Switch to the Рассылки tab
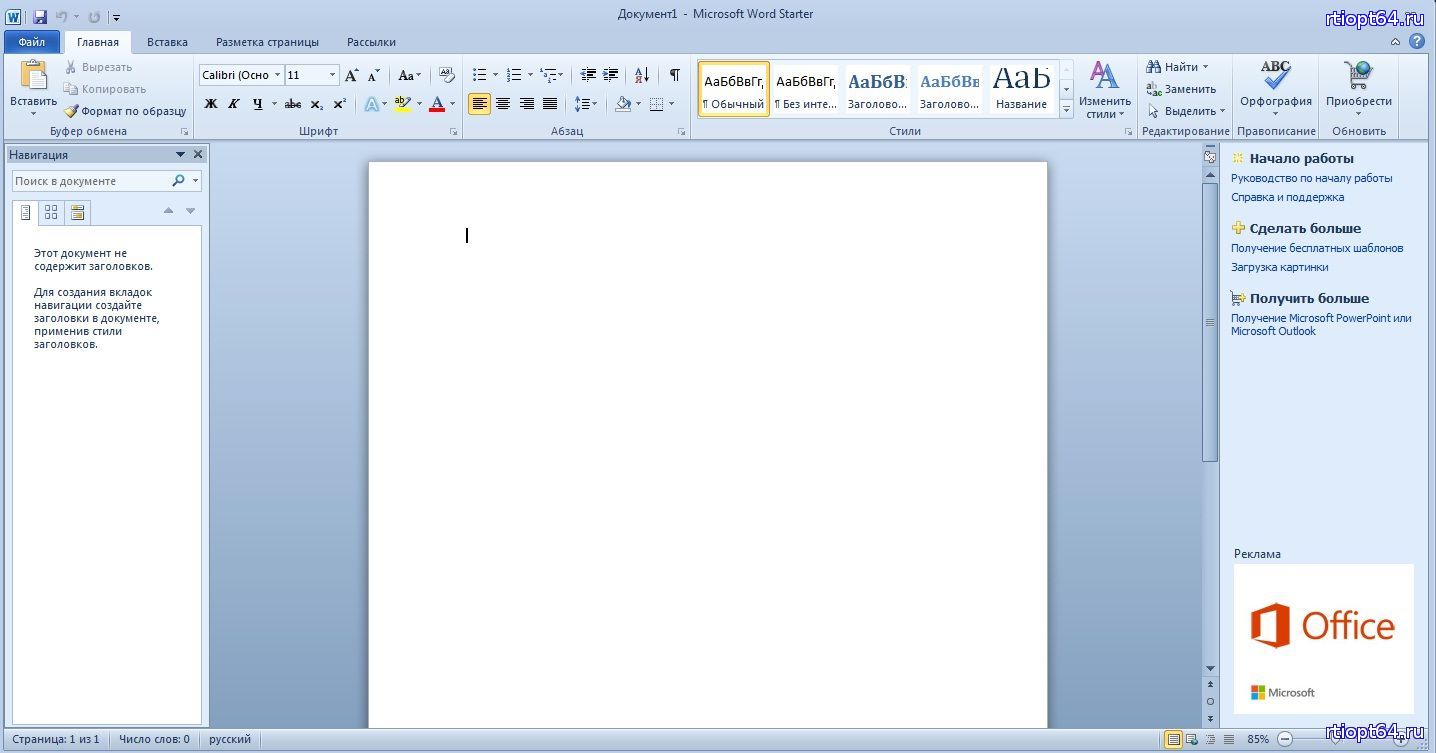The width and height of the screenshot is (1436, 753). point(371,42)
